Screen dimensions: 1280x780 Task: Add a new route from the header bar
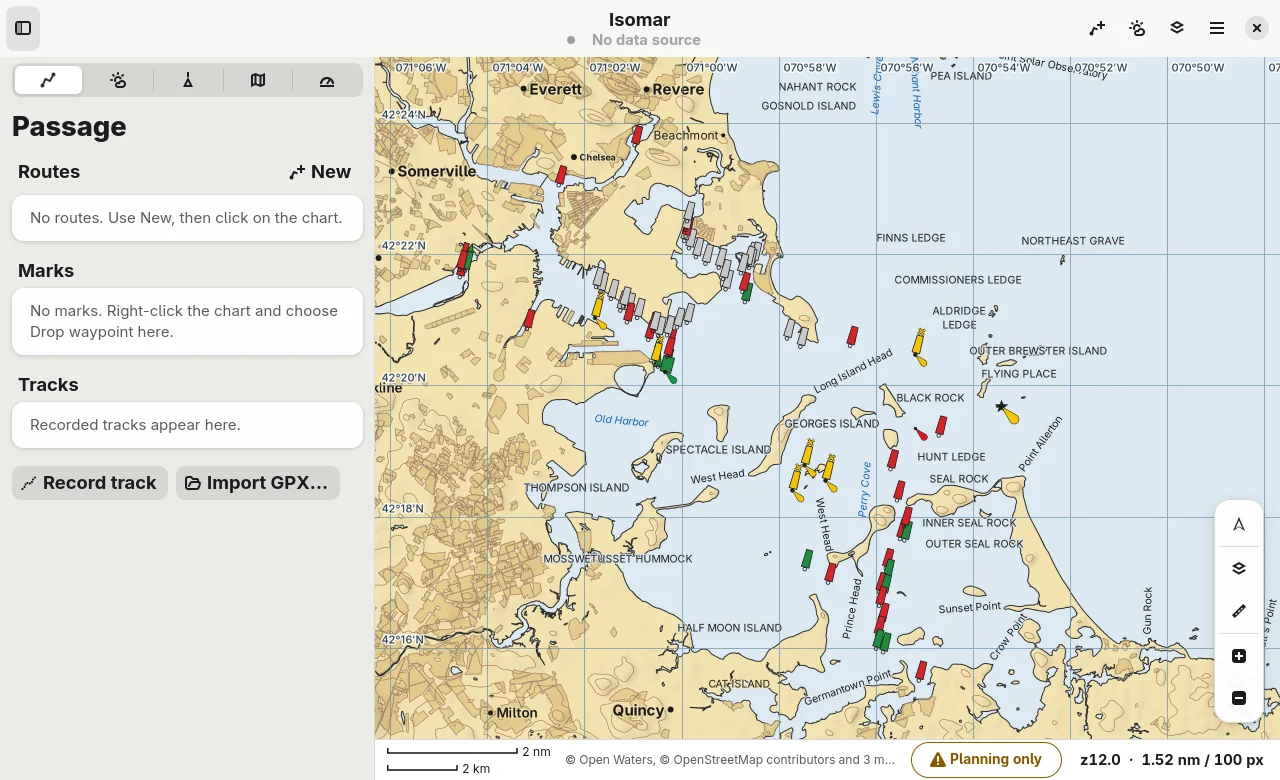click(1097, 28)
